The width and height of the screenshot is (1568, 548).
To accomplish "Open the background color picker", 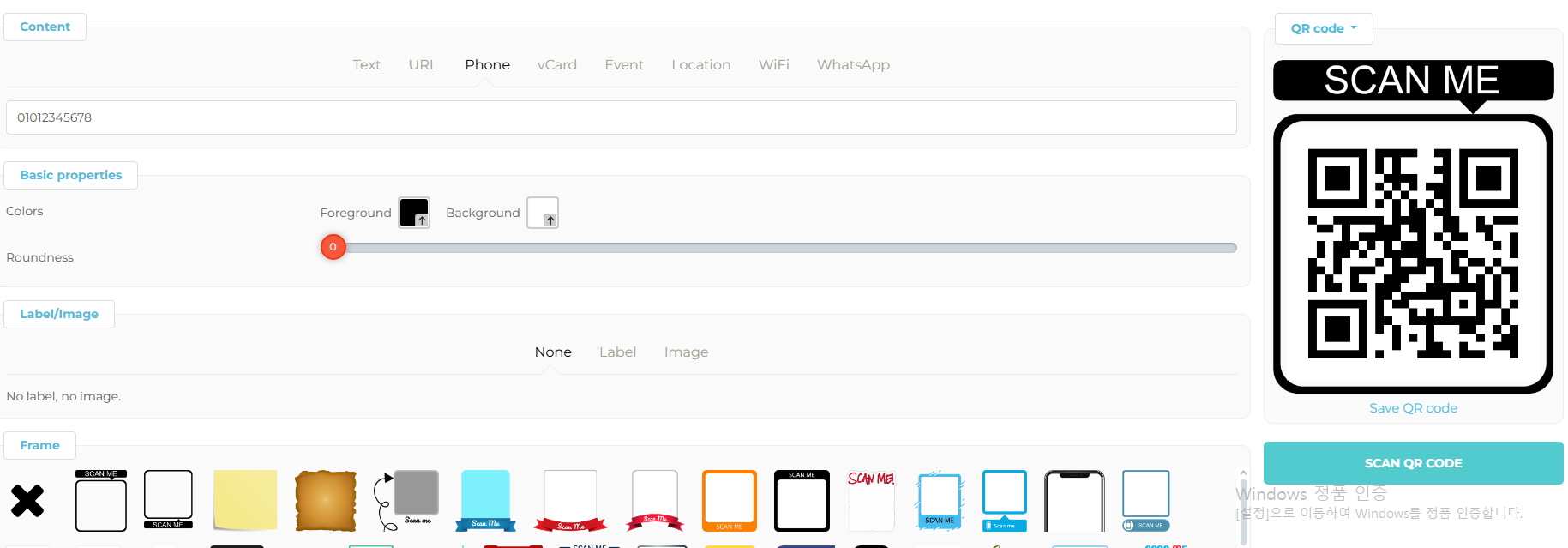I will point(543,213).
